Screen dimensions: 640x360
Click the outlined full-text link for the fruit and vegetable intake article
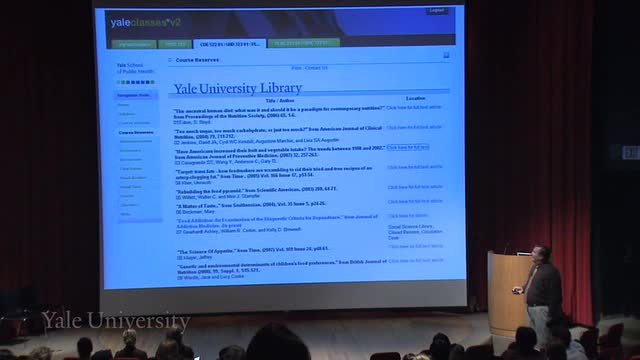point(408,147)
